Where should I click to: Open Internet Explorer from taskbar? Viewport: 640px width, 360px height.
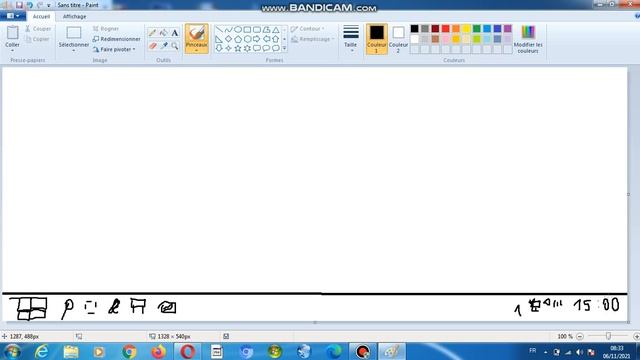pyautogui.click(x=41, y=351)
